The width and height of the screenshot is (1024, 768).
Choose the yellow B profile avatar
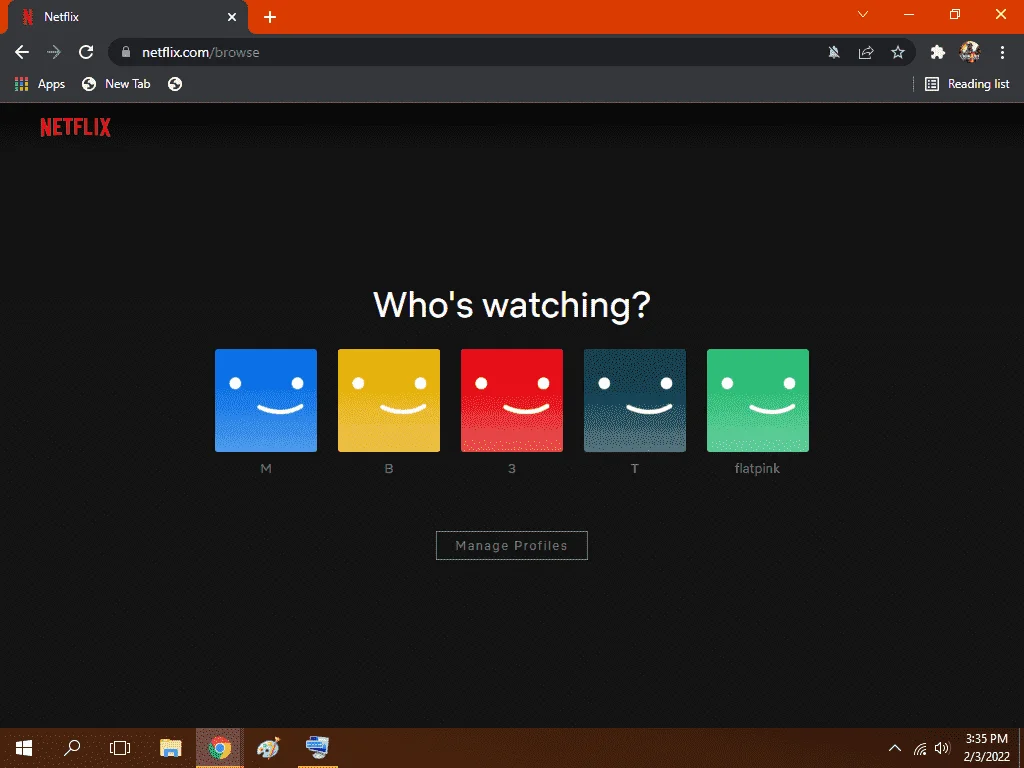click(x=389, y=400)
